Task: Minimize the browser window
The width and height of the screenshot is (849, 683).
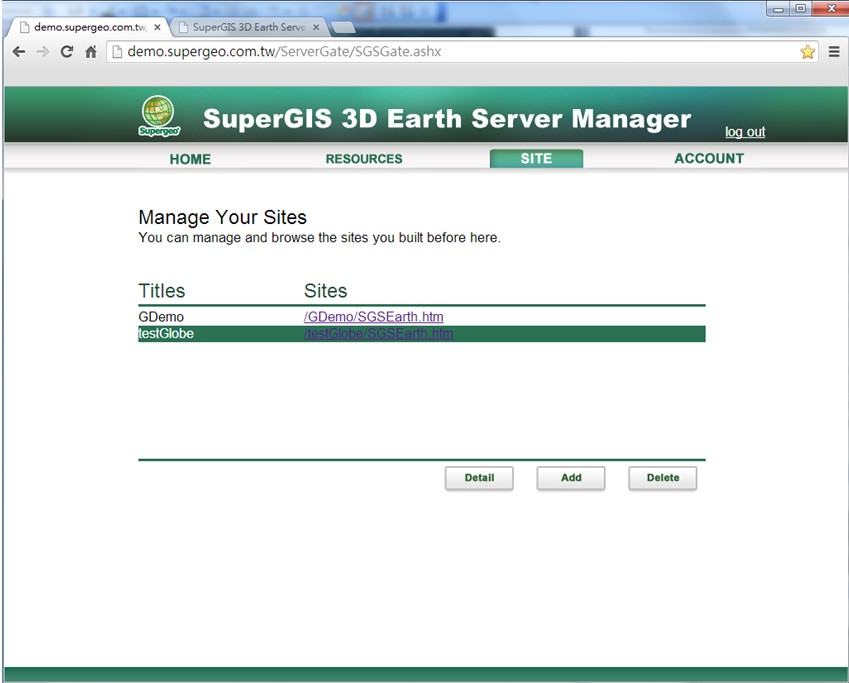Action: (x=778, y=9)
